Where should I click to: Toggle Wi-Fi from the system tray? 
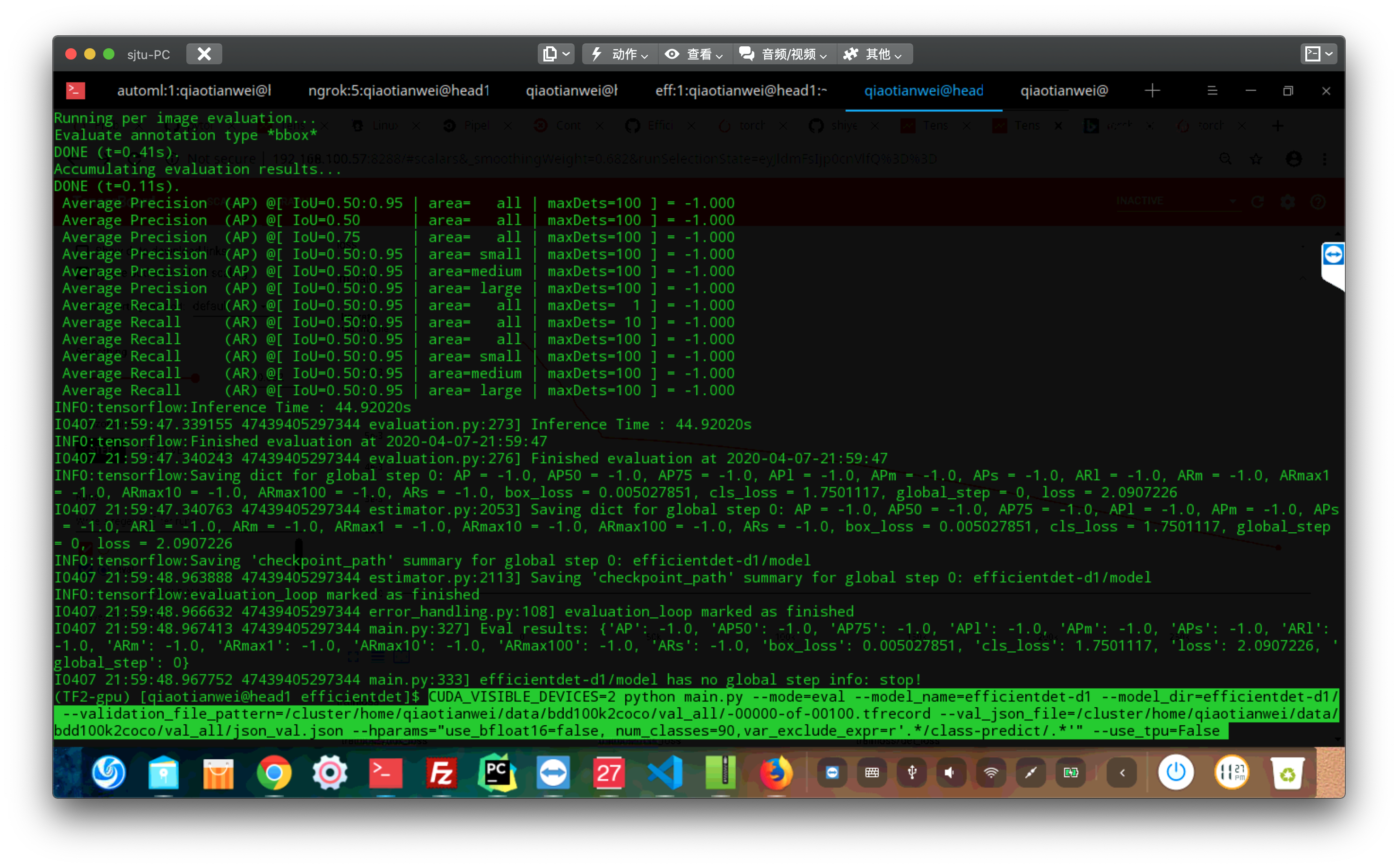990,773
